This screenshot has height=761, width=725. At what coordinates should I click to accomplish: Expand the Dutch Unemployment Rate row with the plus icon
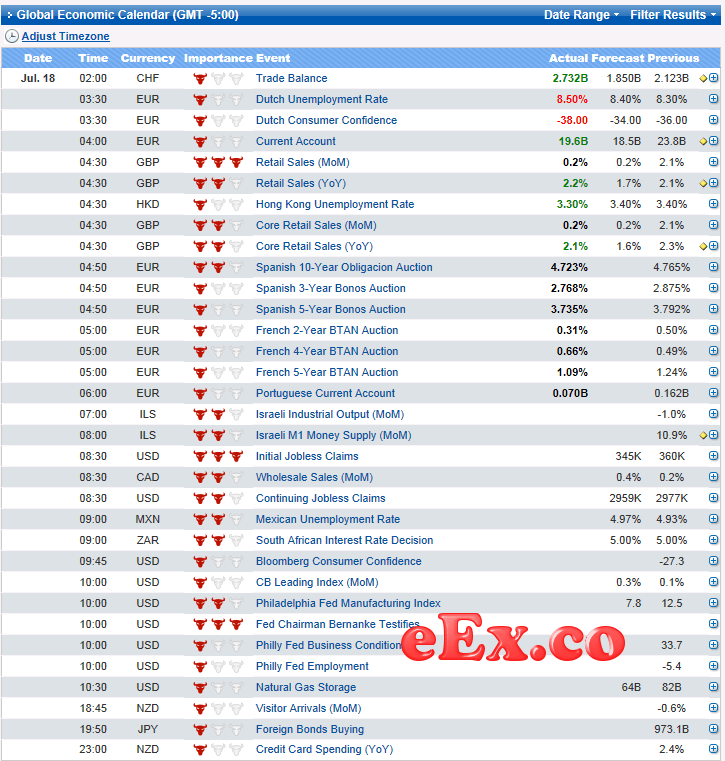[713, 99]
